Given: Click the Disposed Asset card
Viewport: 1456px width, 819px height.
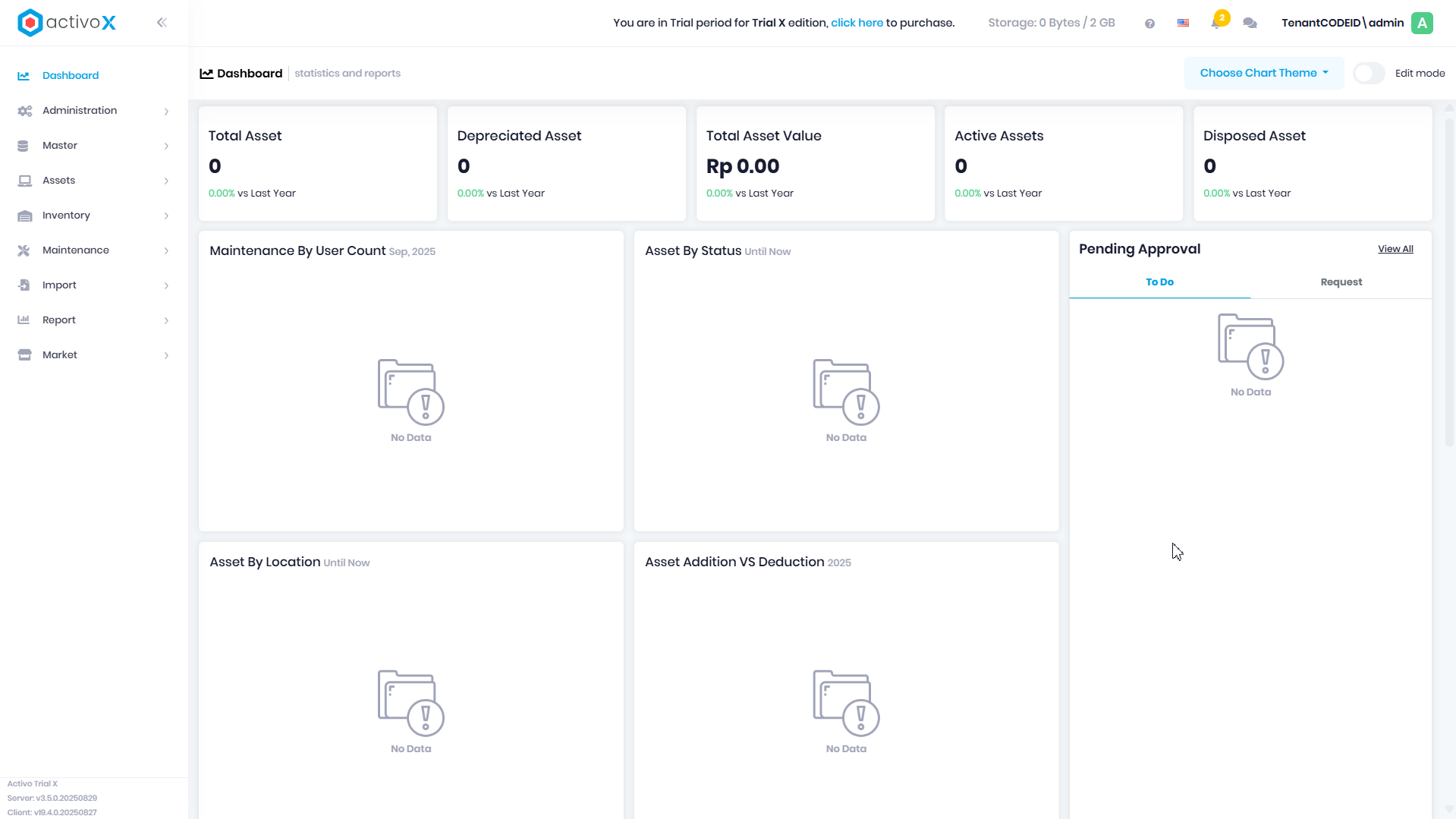Looking at the screenshot, I should [x=1313, y=164].
